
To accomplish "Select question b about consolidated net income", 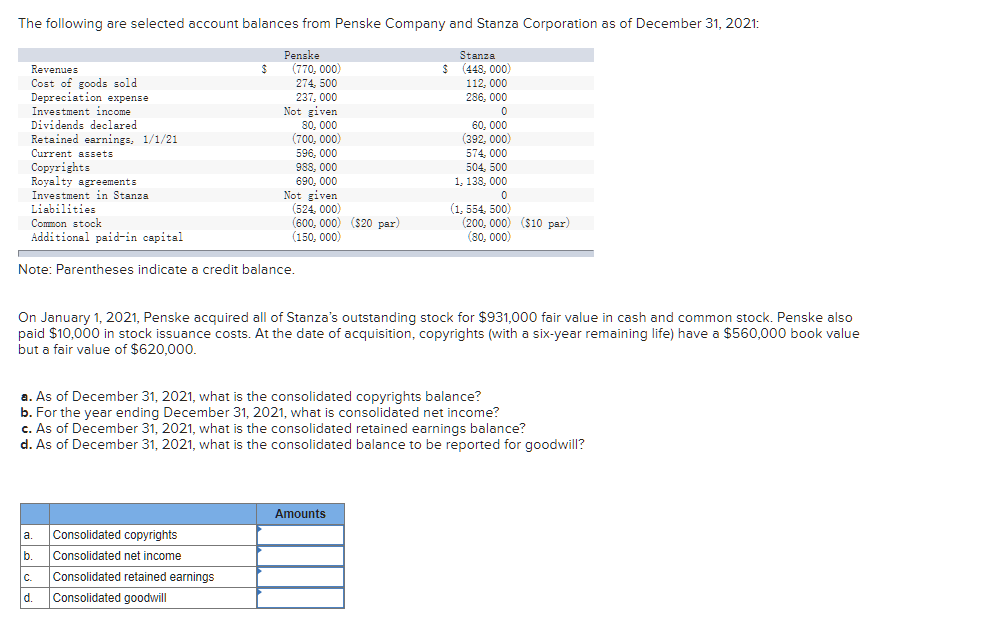I will point(260,412).
